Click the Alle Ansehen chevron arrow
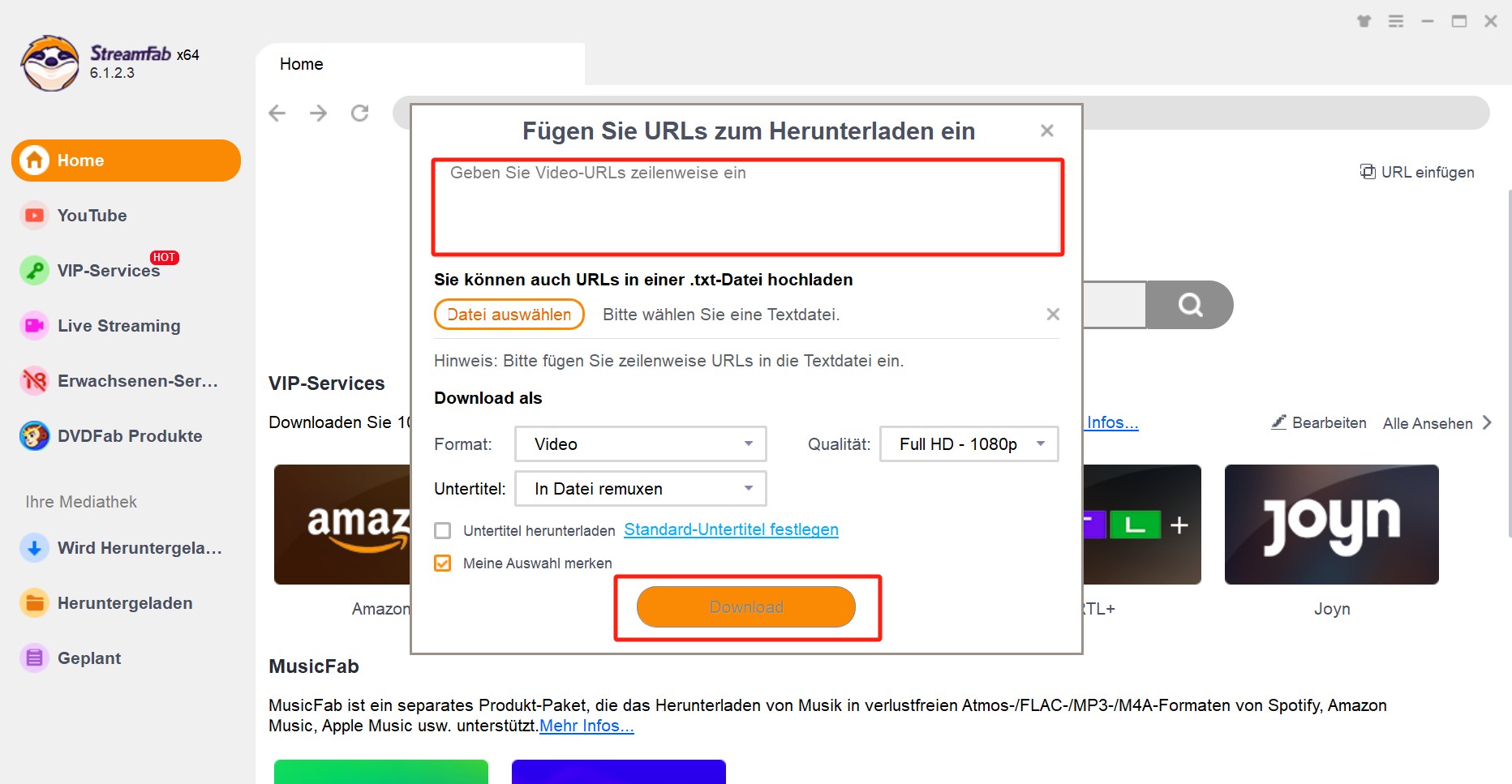The height and width of the screenshot is (784, 1512). pyautogui.click(x=1487, y=422)
